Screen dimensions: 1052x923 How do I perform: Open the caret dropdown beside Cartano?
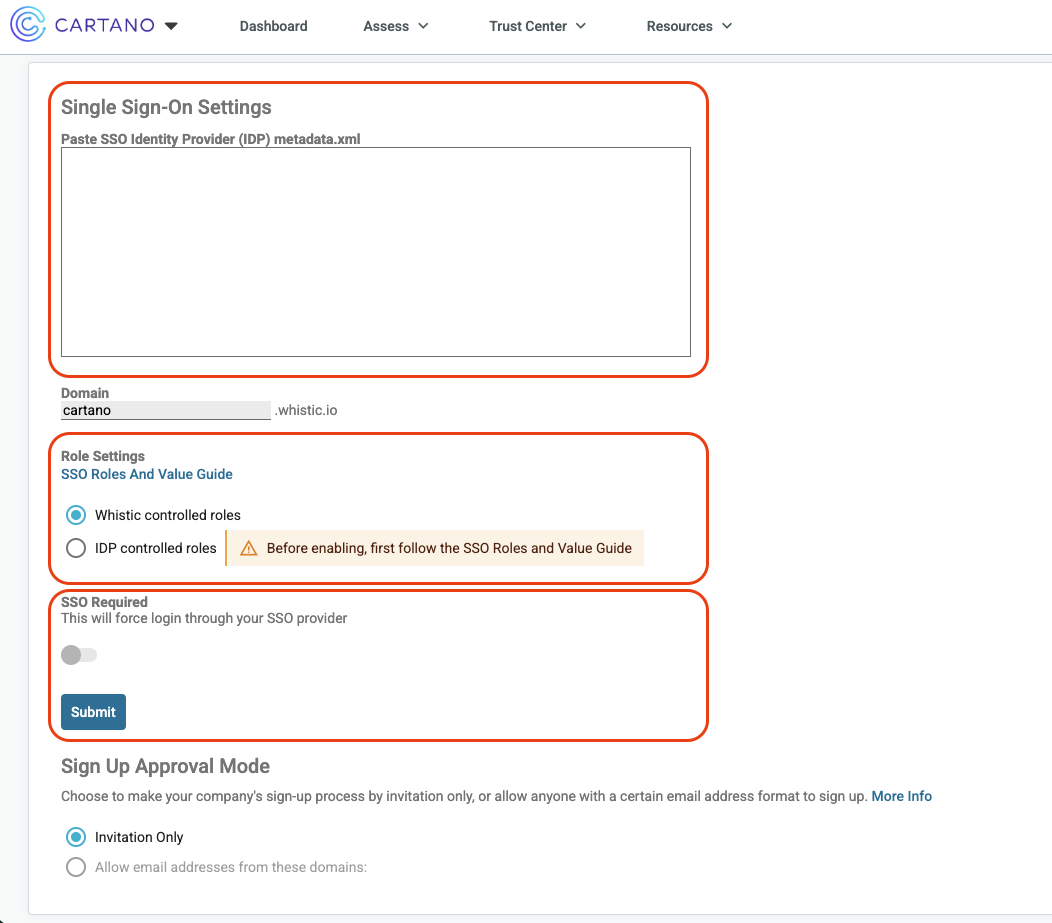pyautogui.click(x=171, y=26)
